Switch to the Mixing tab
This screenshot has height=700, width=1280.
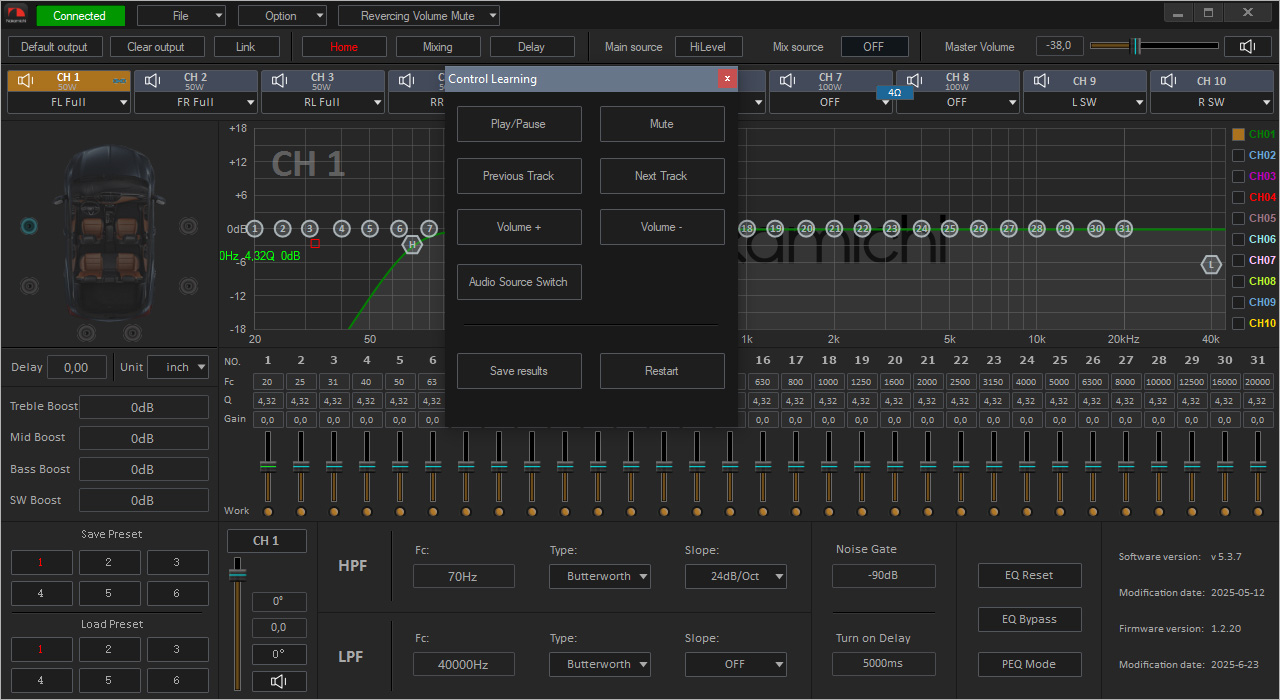click(x=437, y=47)
